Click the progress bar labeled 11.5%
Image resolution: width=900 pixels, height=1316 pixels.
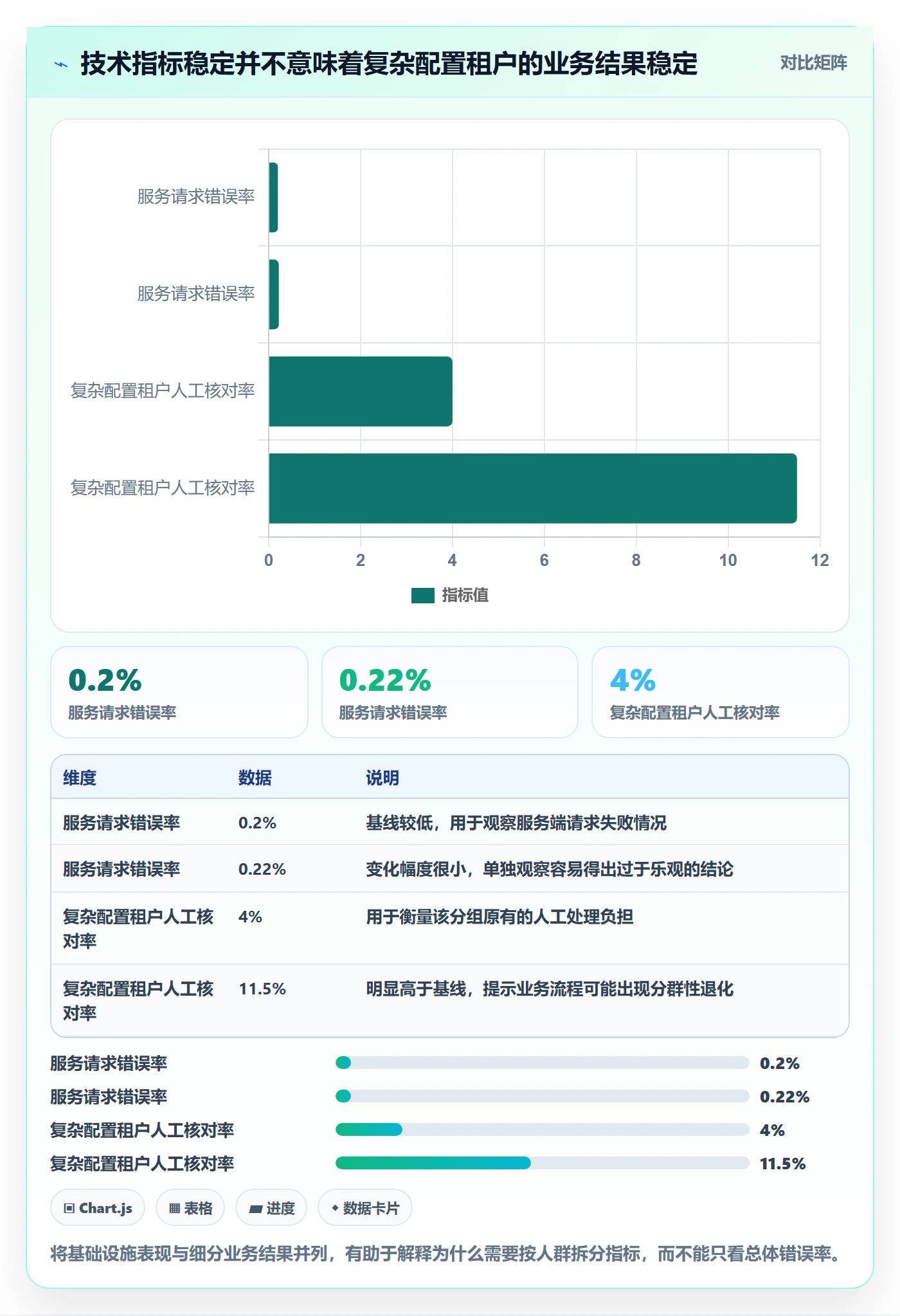click(x=542, y=1163)
